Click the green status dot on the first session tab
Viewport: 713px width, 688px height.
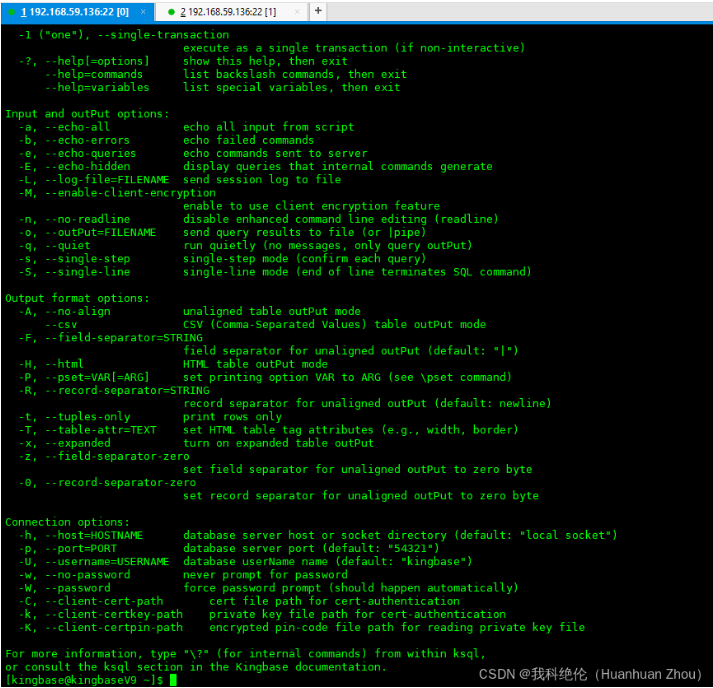(10, 12)
